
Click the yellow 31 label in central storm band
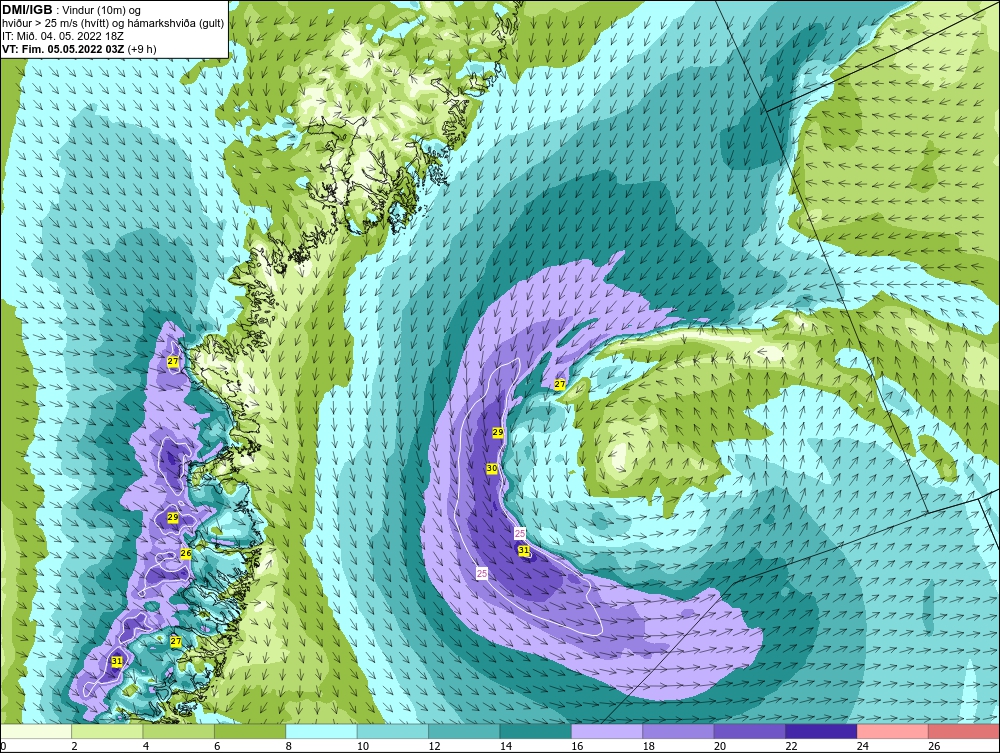(x=524, y=550)
